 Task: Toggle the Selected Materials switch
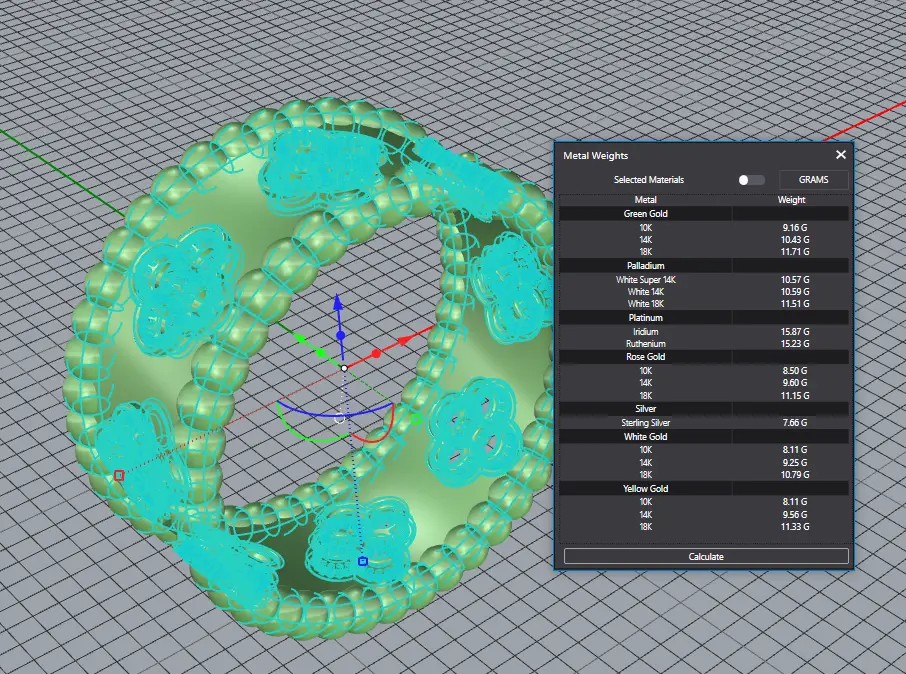pos(751,180)
